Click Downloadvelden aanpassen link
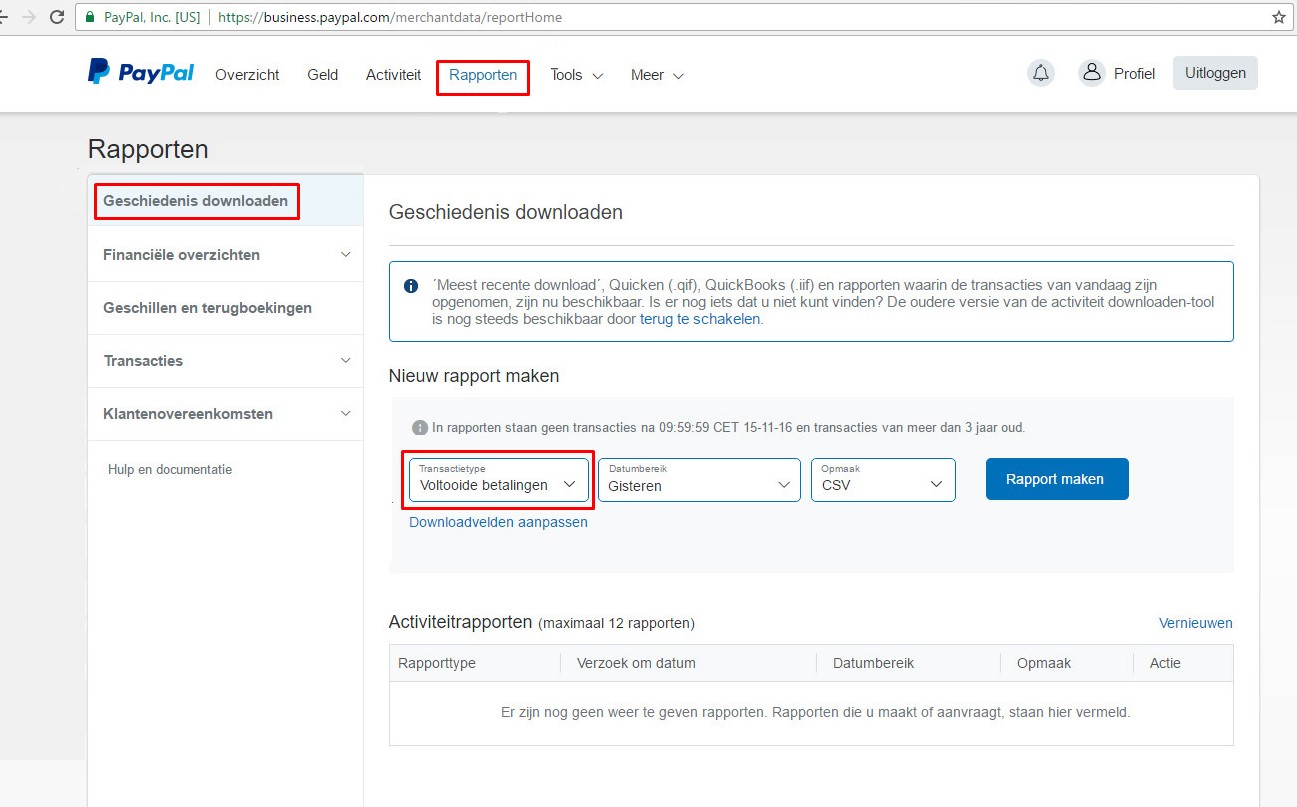 click(498, 522)
